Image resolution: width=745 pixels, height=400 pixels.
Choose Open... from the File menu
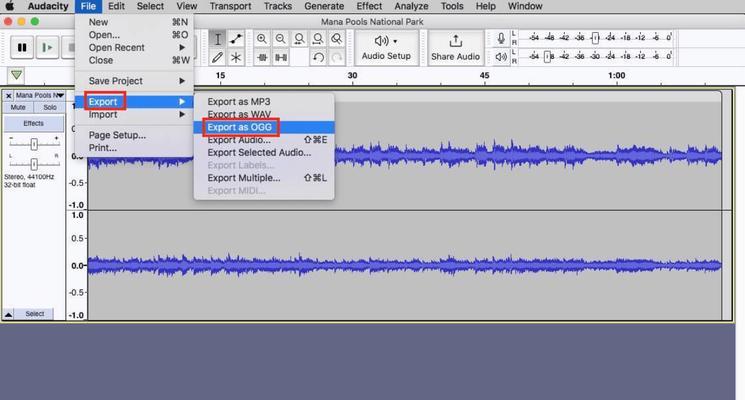(x=134, y=35)
